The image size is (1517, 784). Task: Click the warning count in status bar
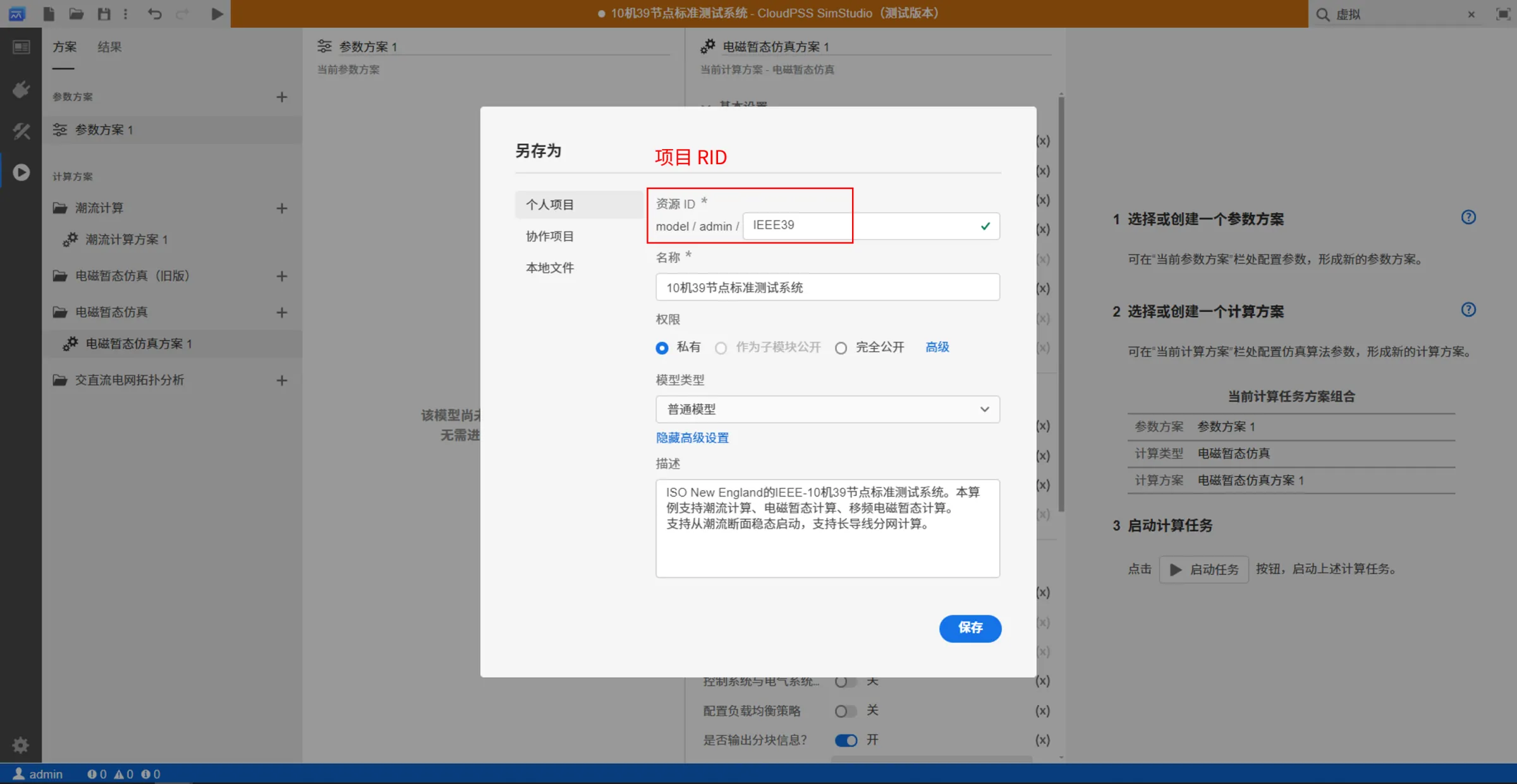tap(123, 774)
